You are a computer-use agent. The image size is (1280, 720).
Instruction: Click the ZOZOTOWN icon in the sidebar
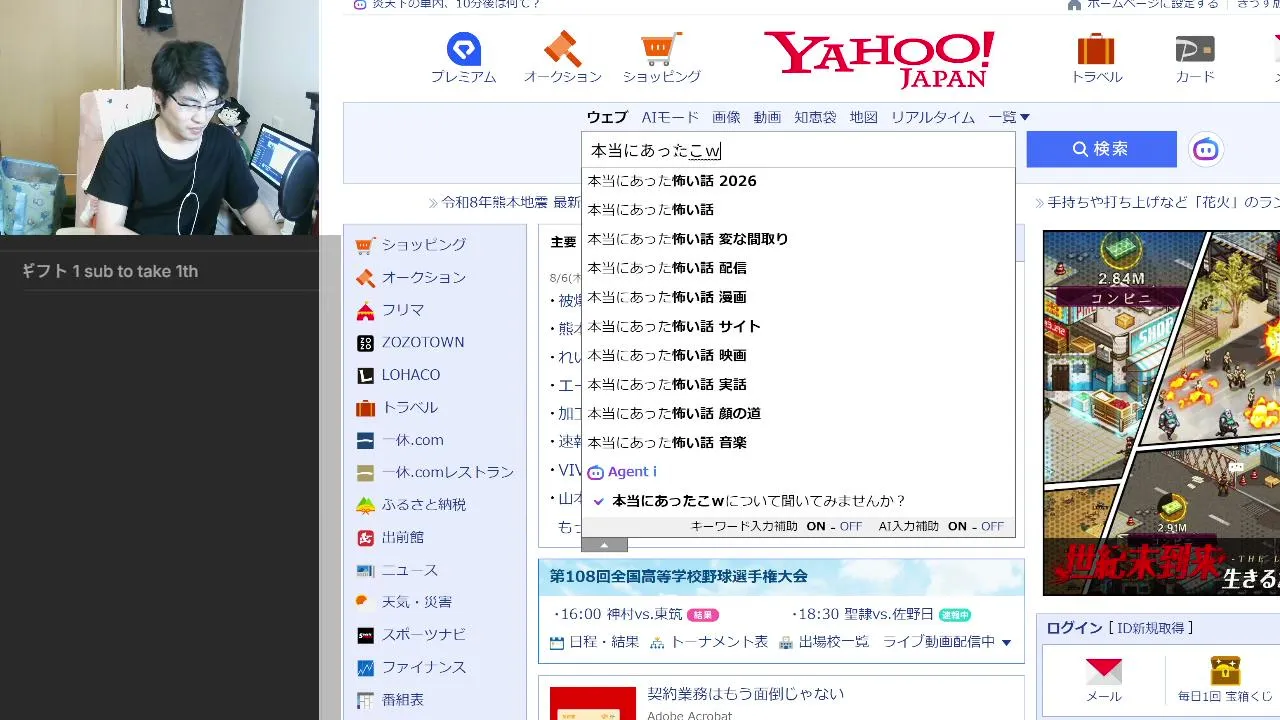tap(365, 343)
